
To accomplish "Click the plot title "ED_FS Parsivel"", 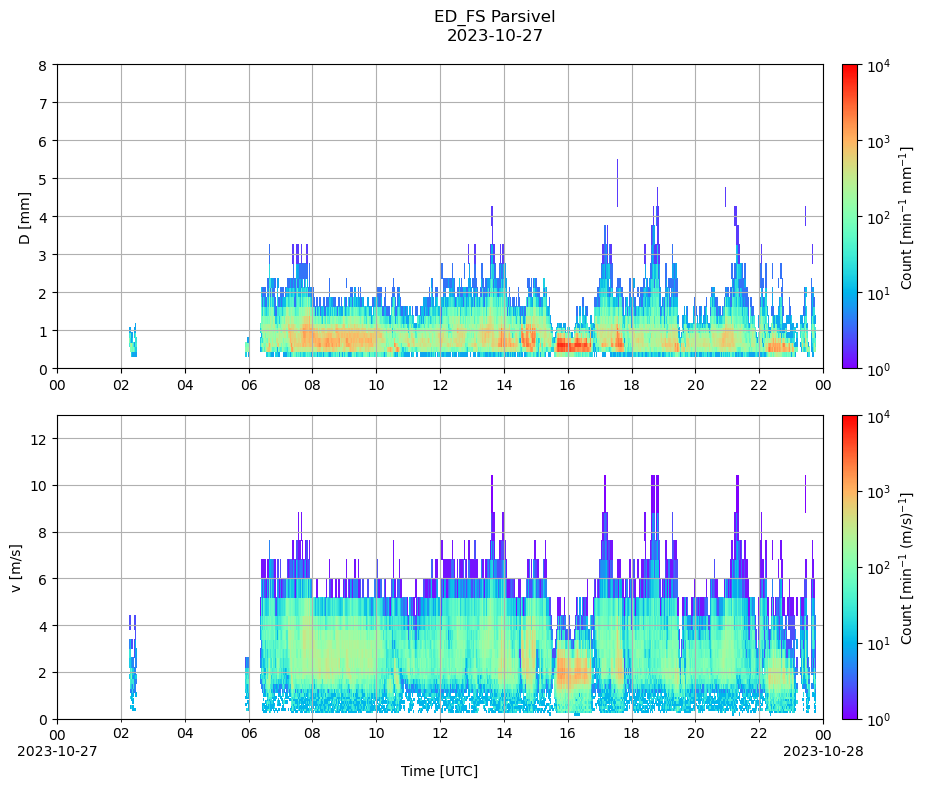I will pyautogui.click(x=494, y=17).
